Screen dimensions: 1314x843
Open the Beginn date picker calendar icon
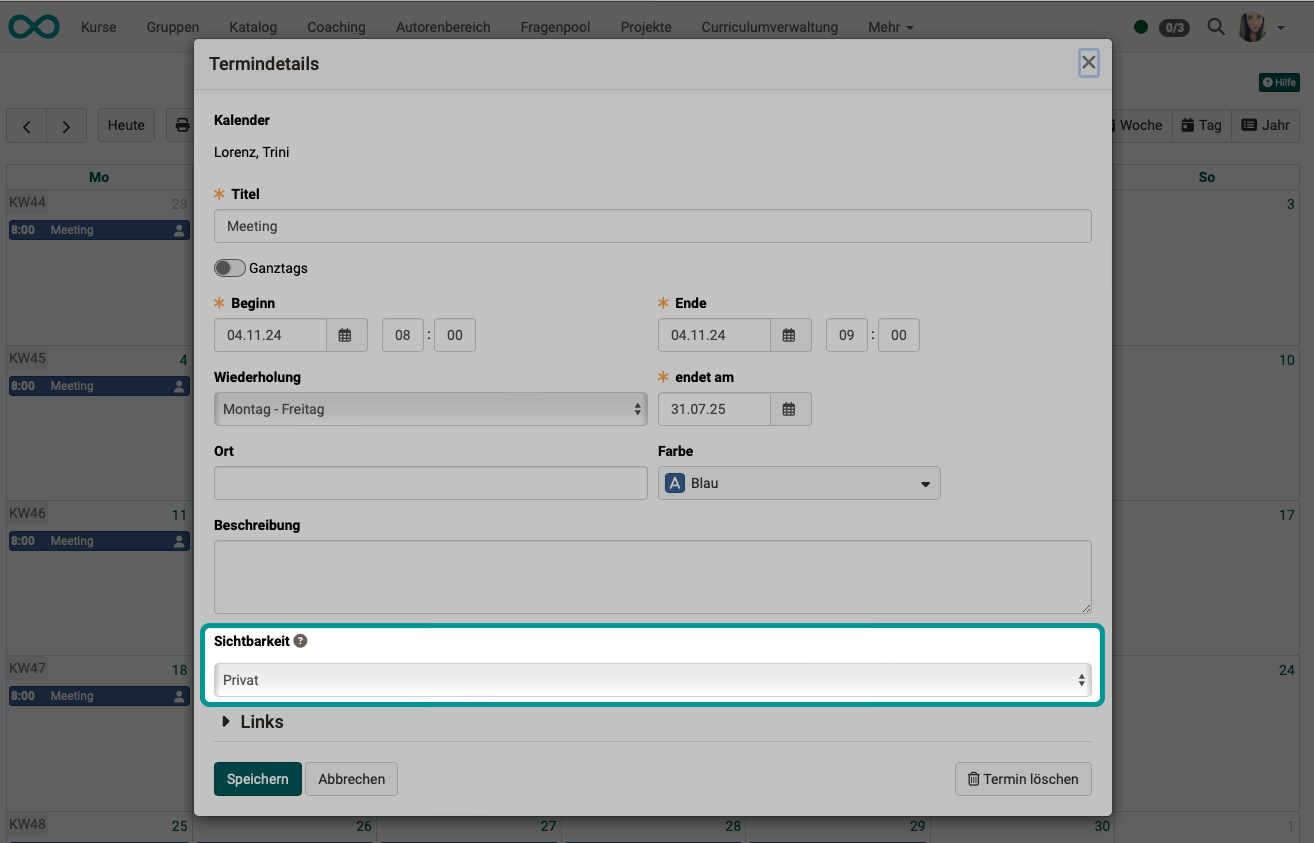pos(347,335)
